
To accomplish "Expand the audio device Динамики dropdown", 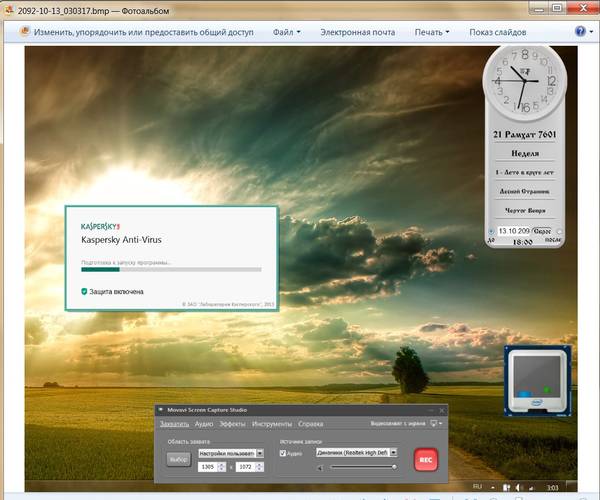I will 395,453.
